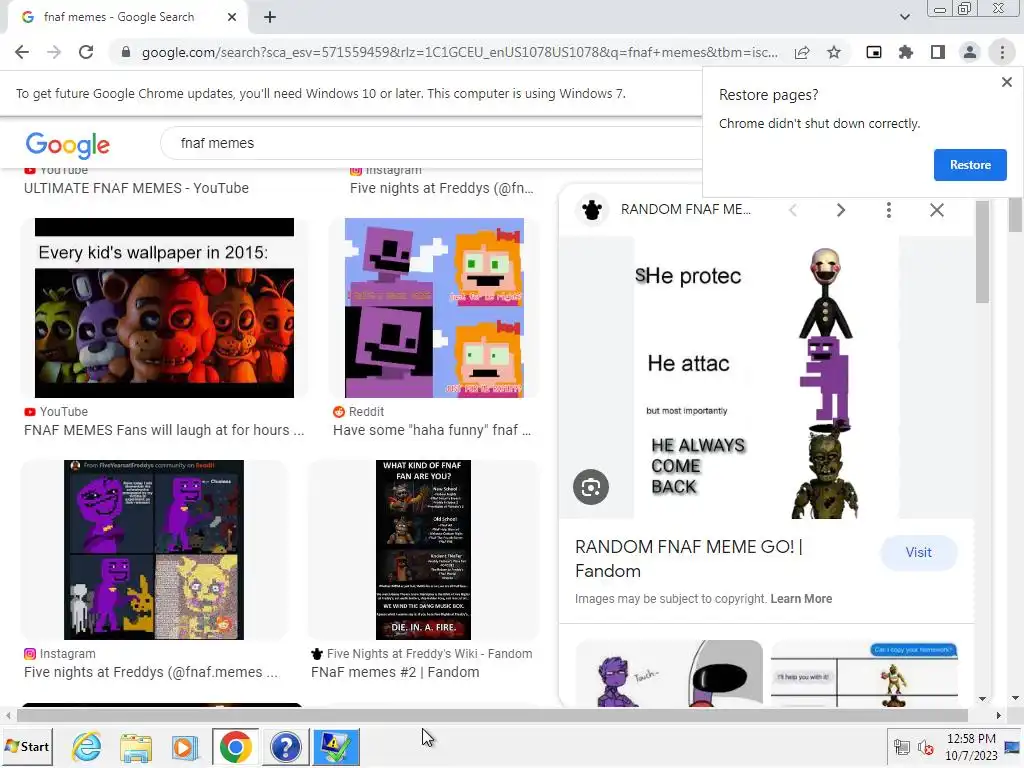The height and width of the screenshot is (768, 1024).
Task: Open ULTIMATE FNAF MEMES - YouTube link
Action: pos(136,188)
